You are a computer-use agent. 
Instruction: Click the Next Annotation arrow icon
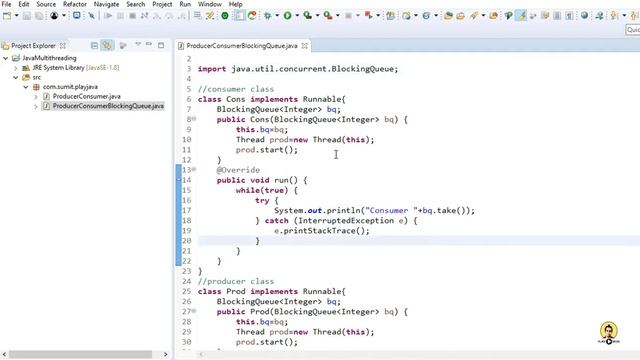point(614,16)
